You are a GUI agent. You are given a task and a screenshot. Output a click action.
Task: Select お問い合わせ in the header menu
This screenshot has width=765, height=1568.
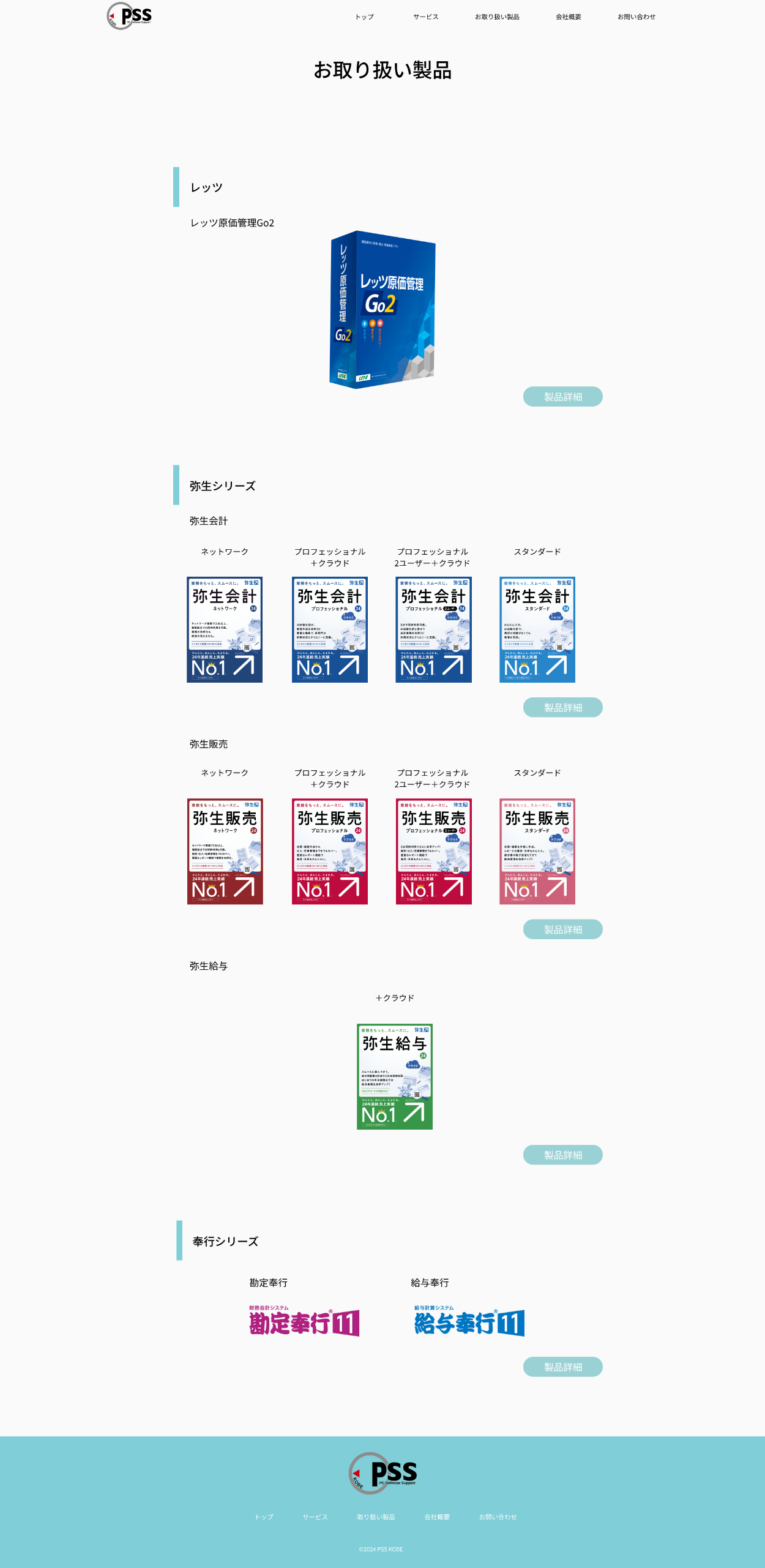click(636, 17)
